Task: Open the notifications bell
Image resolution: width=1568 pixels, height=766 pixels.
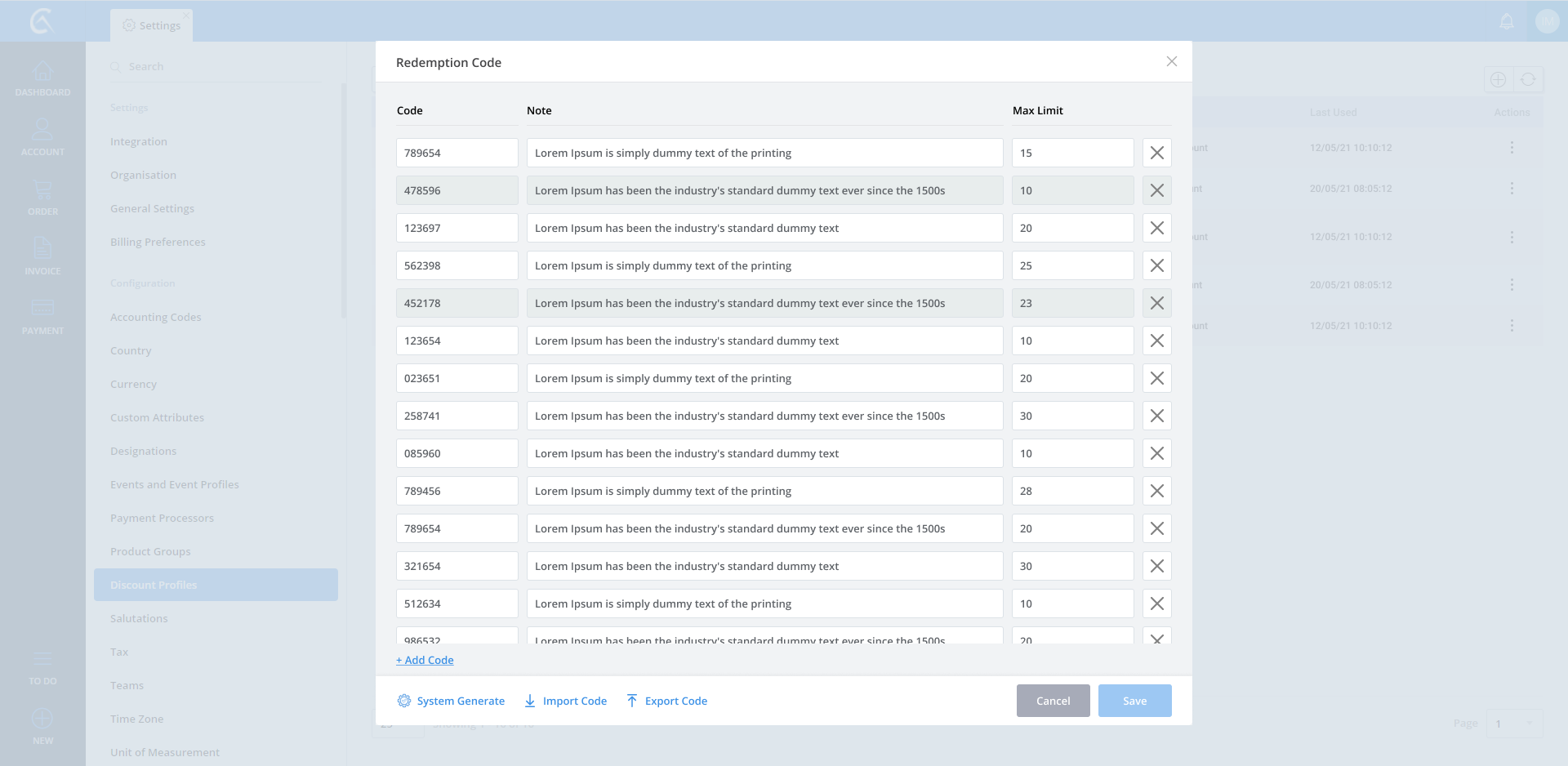Action: coord(1507,21)
